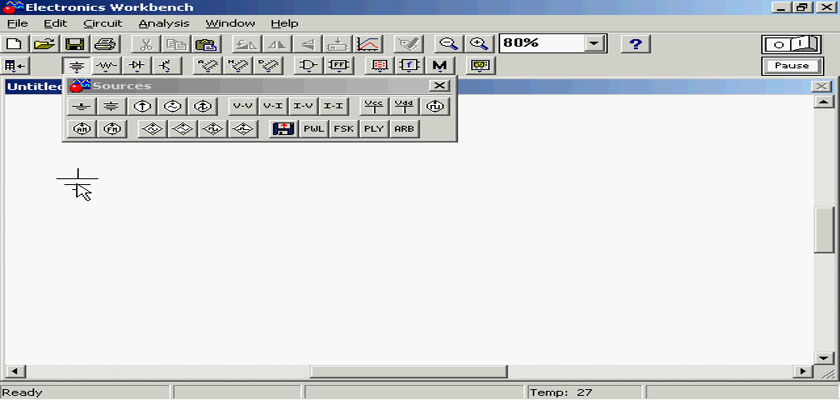The image size is (840, 400).
Task: Open the Basic components parts bin
Action: pos(107,65)
